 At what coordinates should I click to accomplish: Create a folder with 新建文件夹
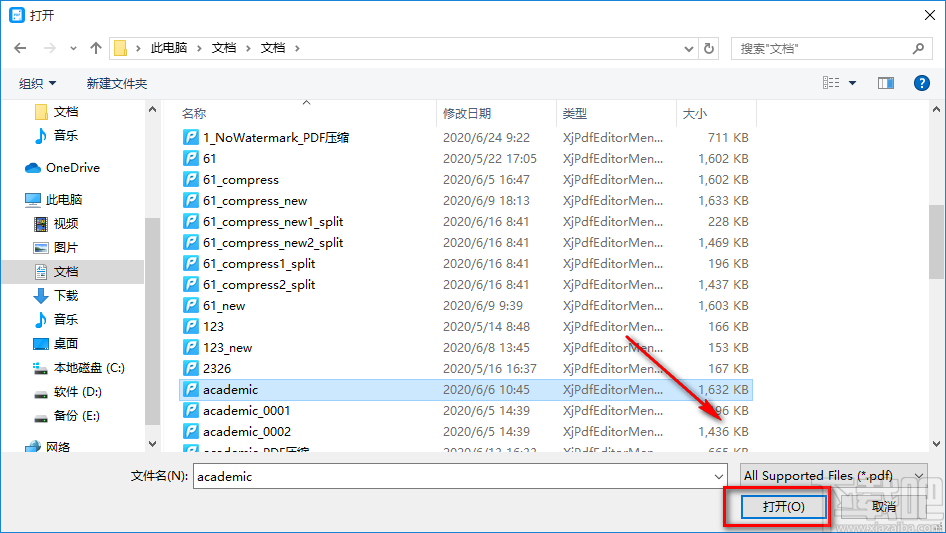tap(117, 83)
